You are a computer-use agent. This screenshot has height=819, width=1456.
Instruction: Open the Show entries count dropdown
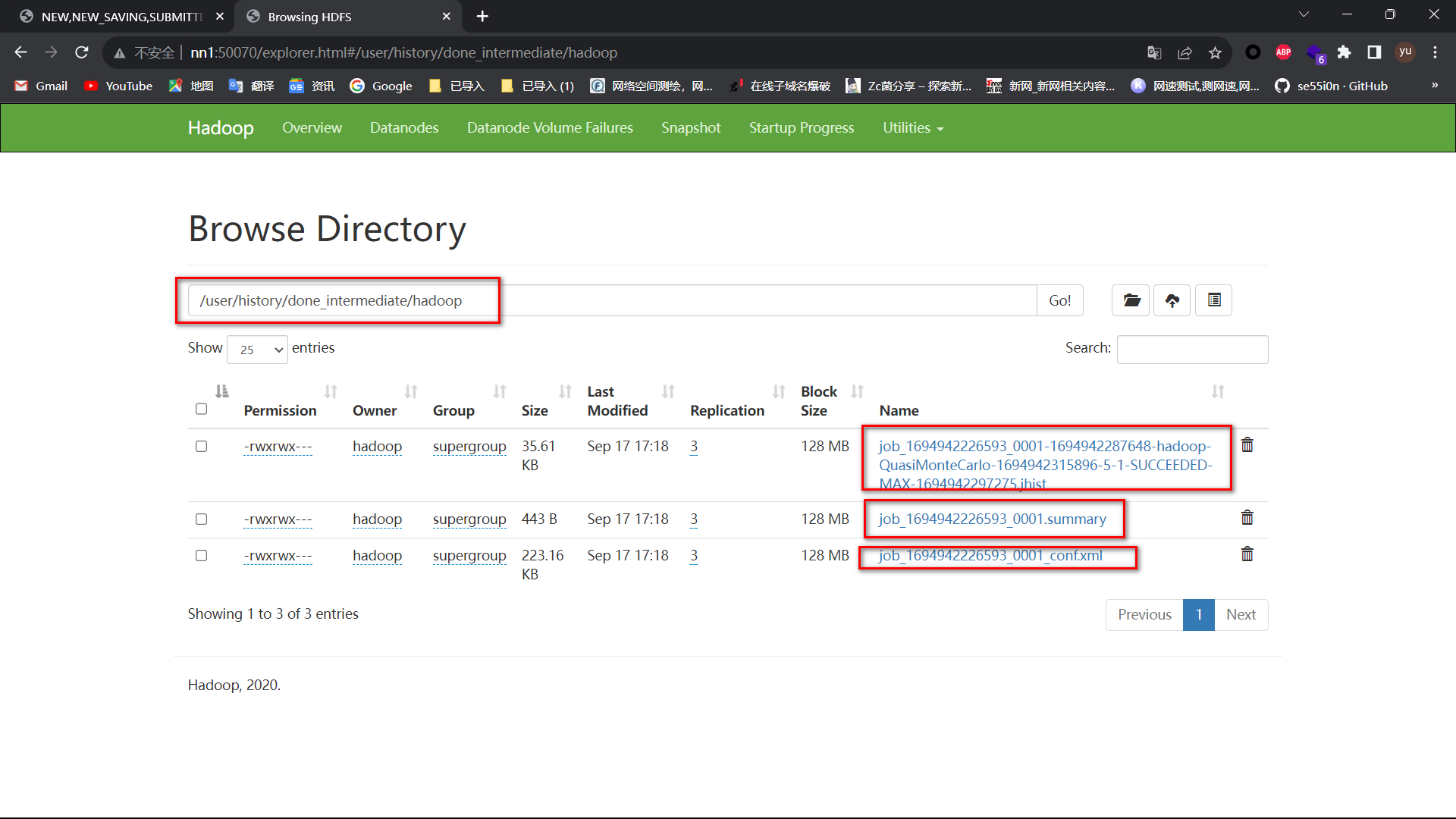point(257,350)
